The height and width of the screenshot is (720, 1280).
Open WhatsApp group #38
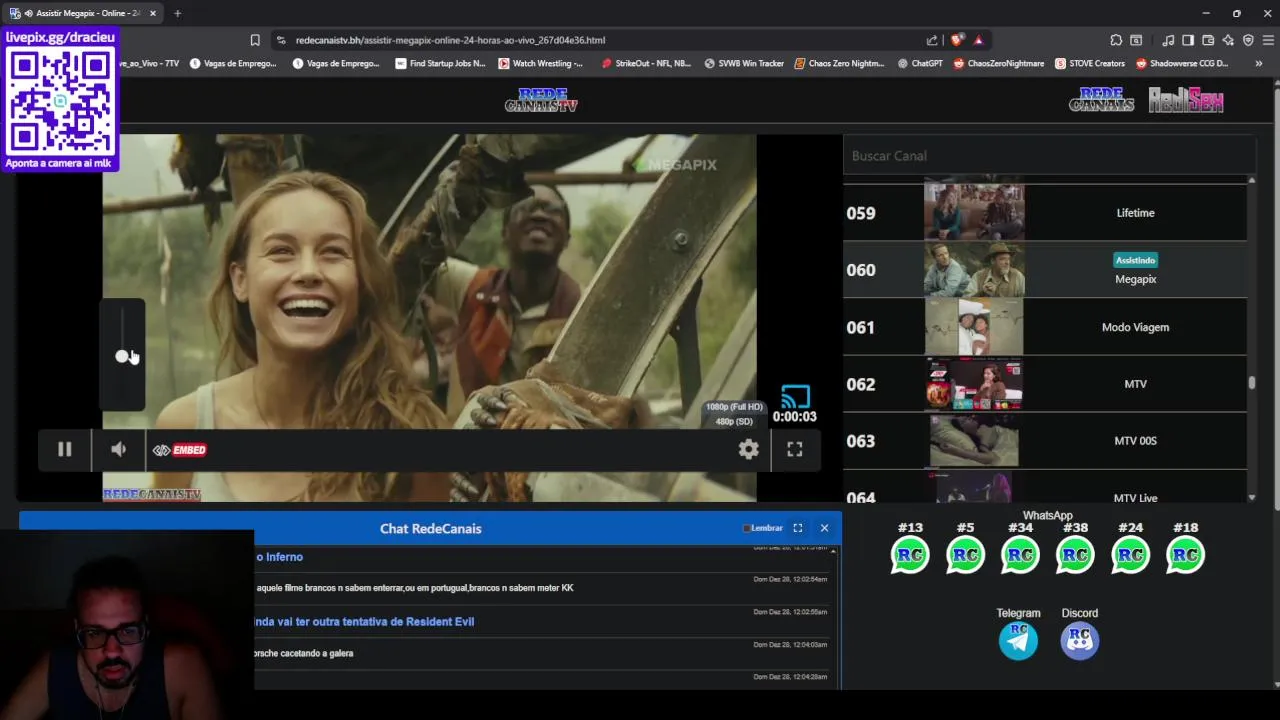(x=1075, y=555)
